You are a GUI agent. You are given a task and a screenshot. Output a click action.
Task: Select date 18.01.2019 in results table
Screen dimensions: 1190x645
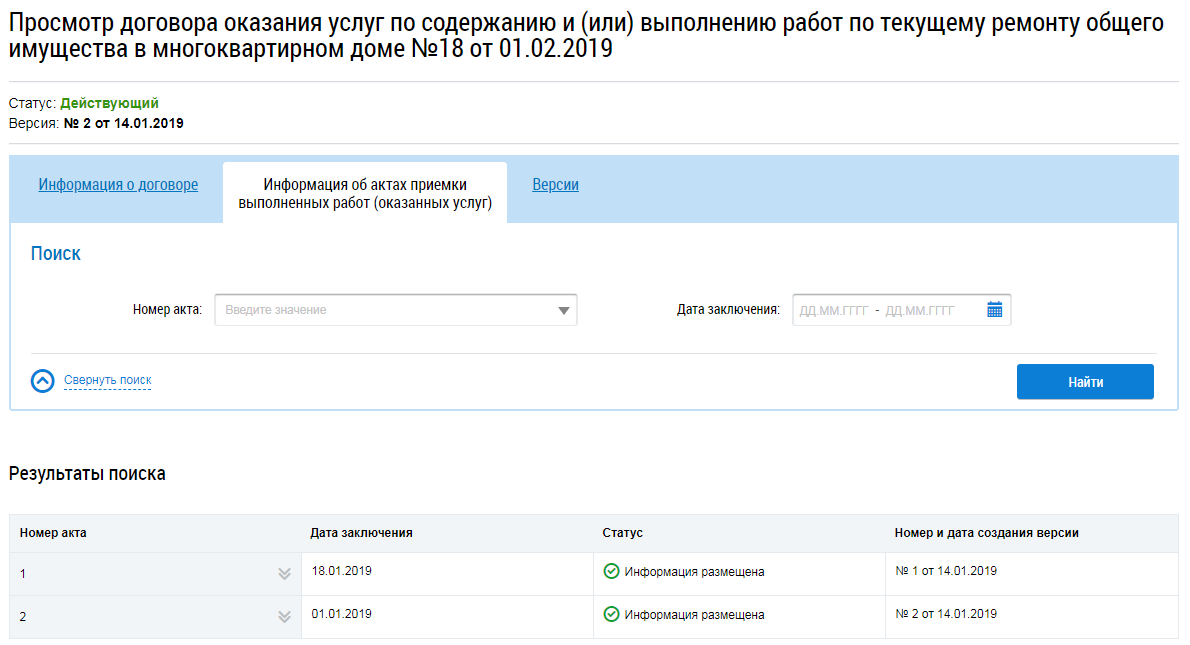[341, 571]
